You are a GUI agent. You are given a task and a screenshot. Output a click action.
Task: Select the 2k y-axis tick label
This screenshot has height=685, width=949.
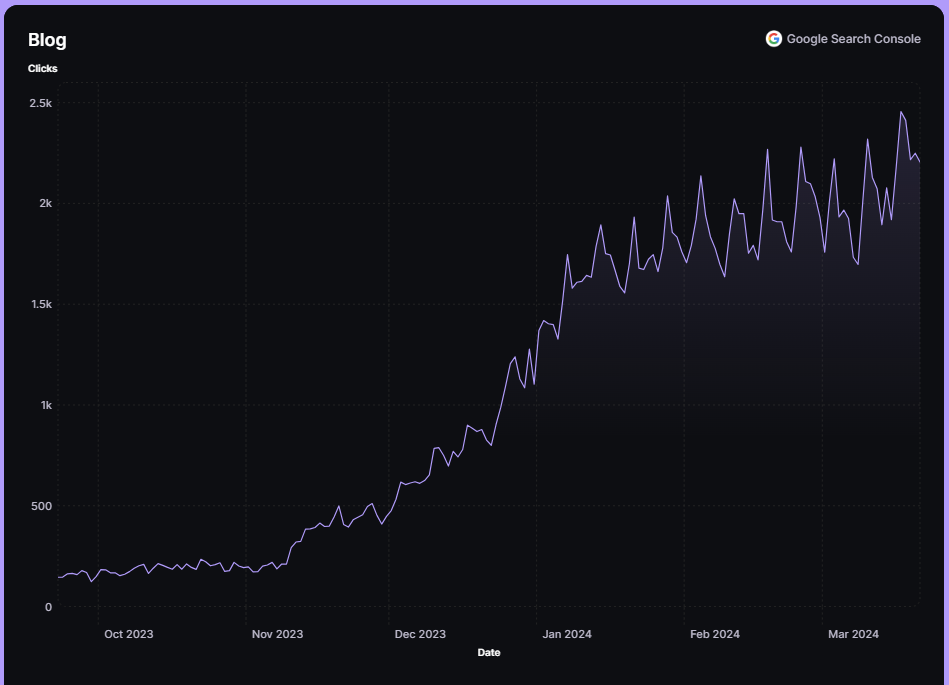[x=46, y=204]
